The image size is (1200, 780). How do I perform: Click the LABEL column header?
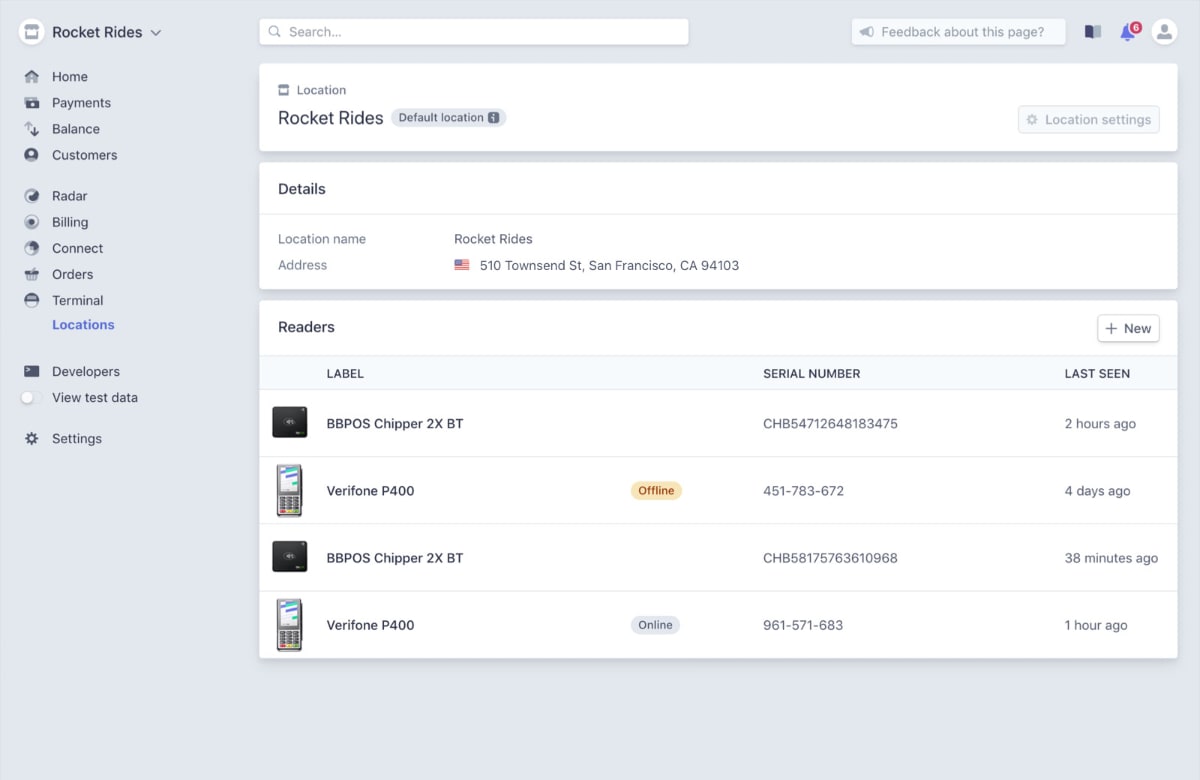pyautogui.click(x=345, y=374)
